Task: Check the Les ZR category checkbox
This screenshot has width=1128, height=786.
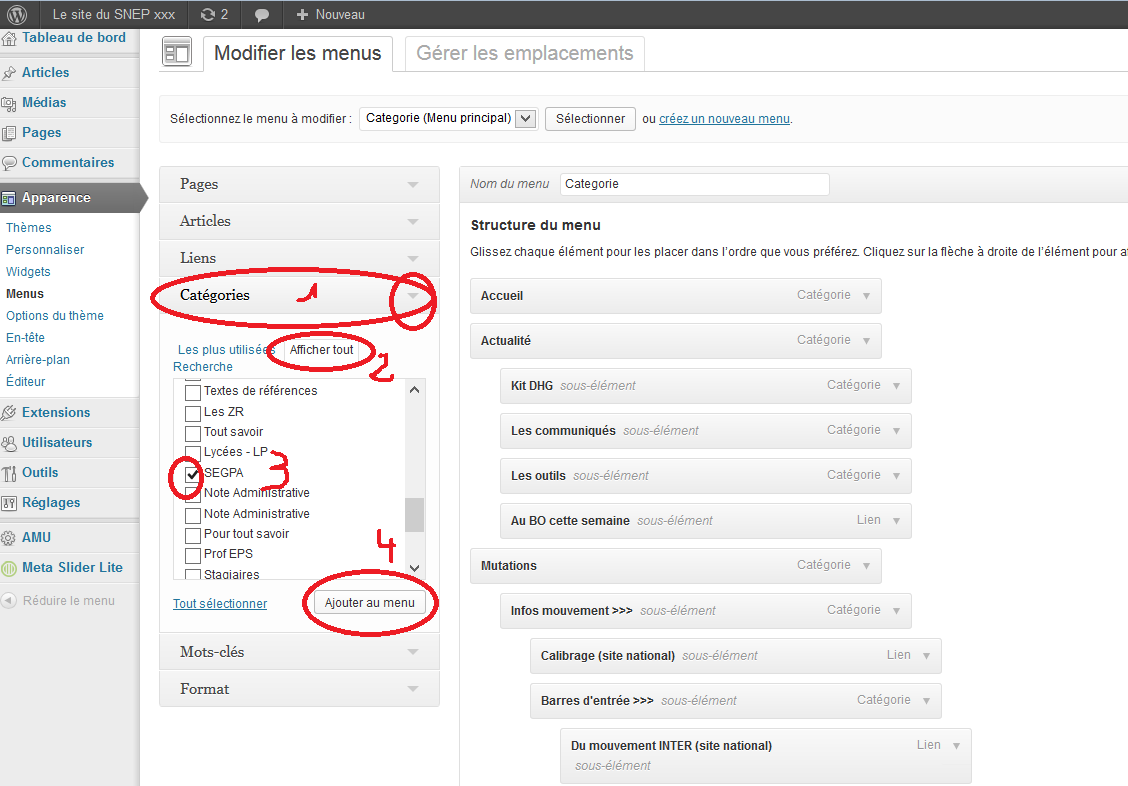Action: 193,412
